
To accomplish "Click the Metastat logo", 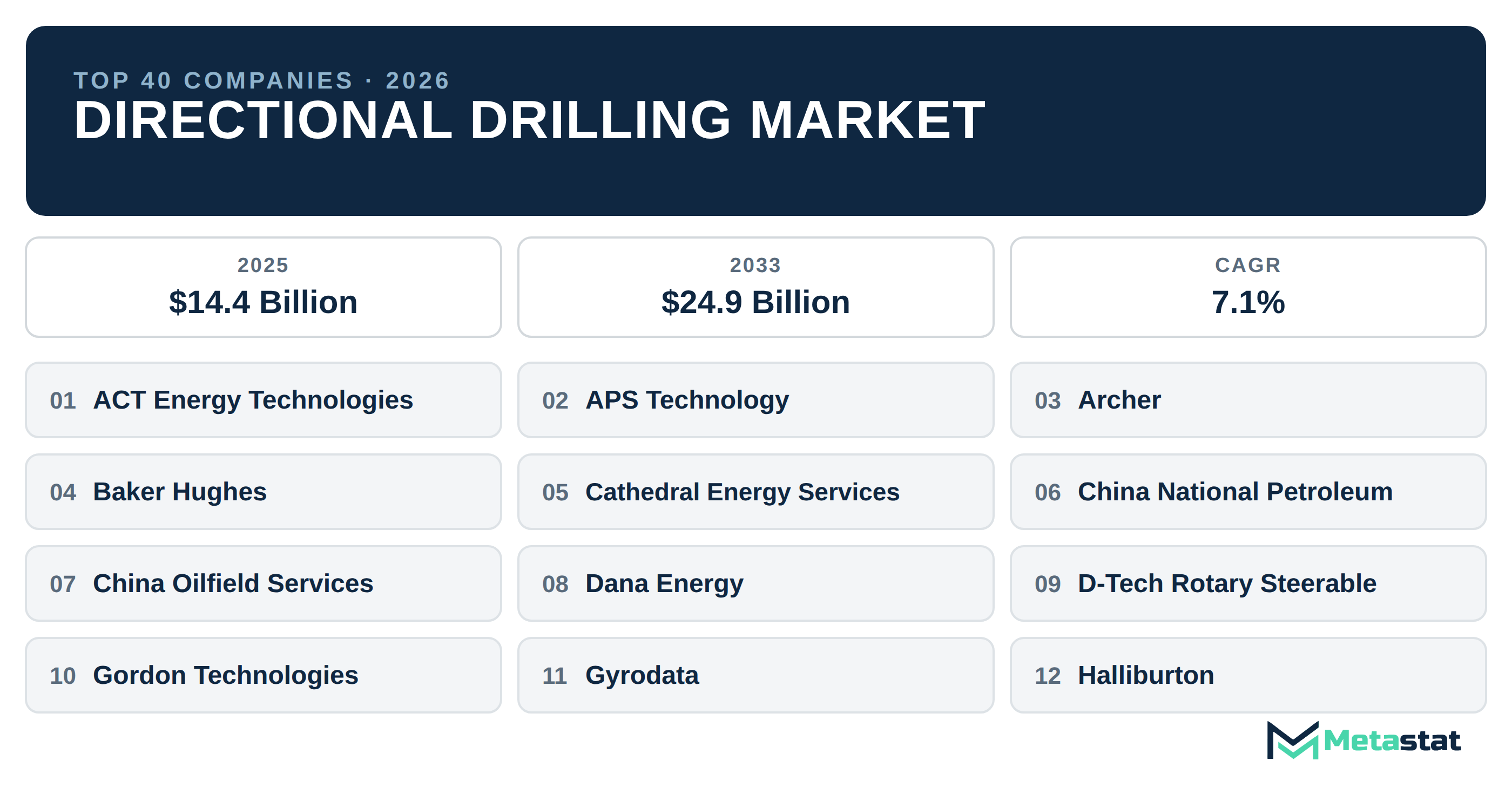I will (1363, 741).
